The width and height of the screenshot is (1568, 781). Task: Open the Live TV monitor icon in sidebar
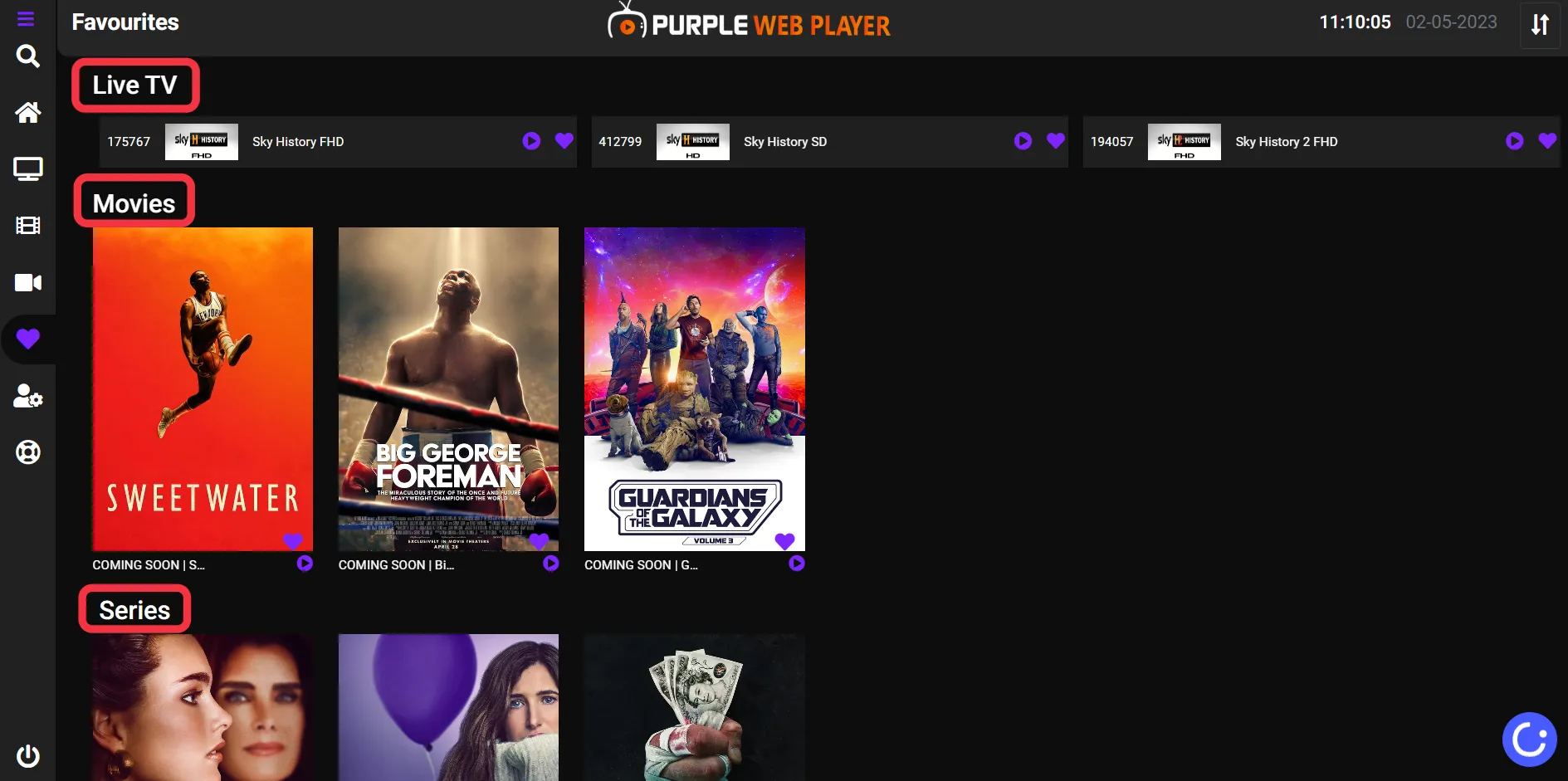28,169
